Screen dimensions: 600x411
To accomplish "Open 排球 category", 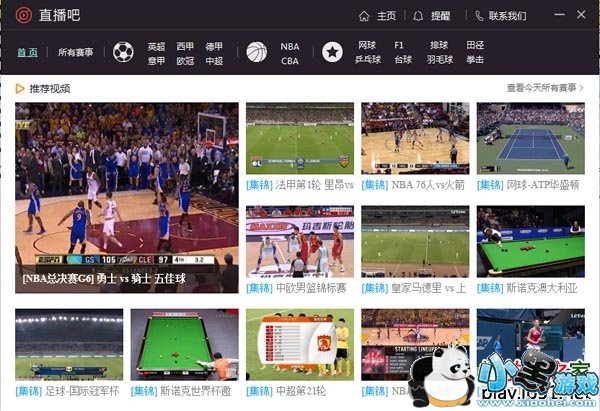I will point(439,45).
